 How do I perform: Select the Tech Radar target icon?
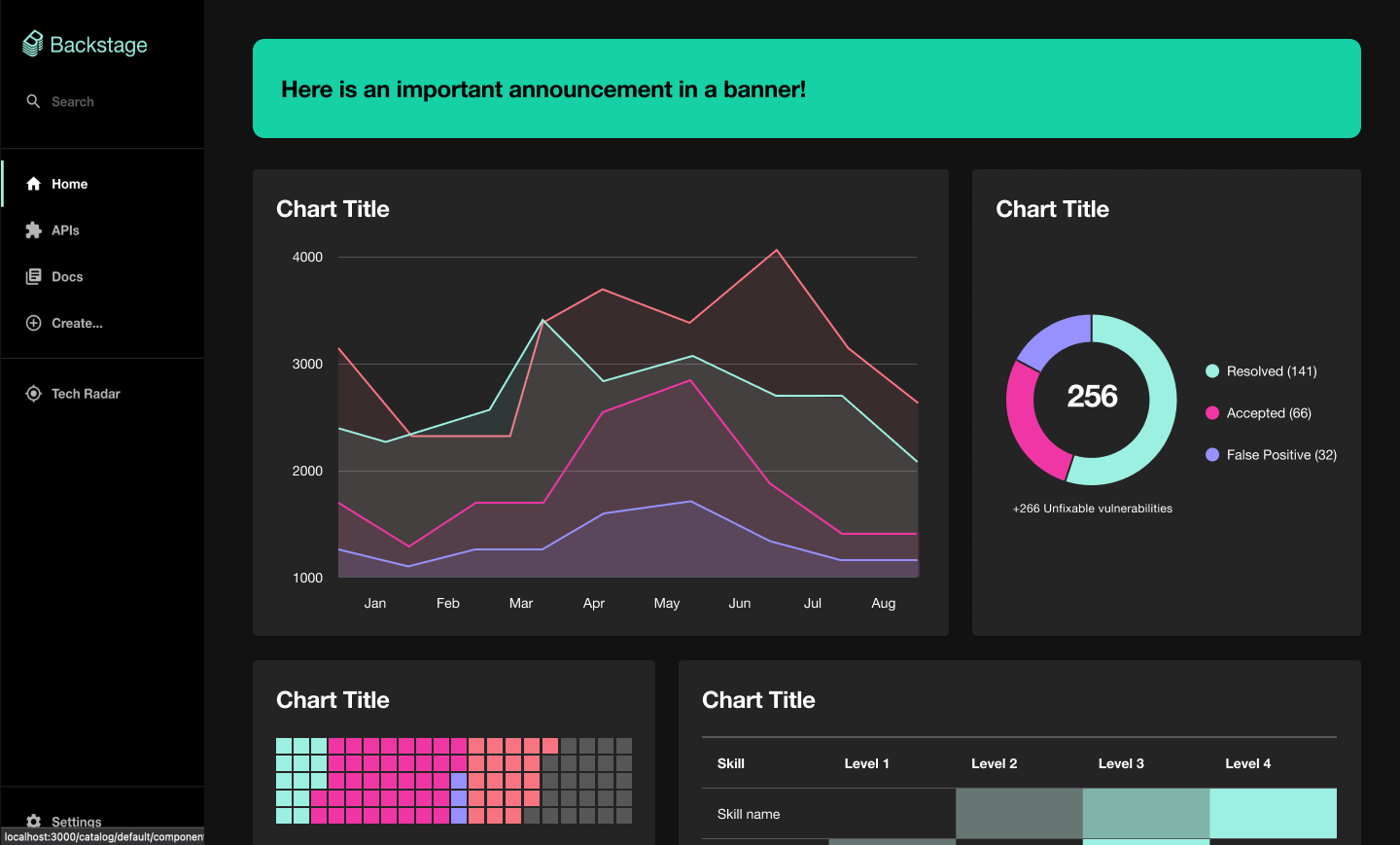pyautogui.click(x=32, y=393)
